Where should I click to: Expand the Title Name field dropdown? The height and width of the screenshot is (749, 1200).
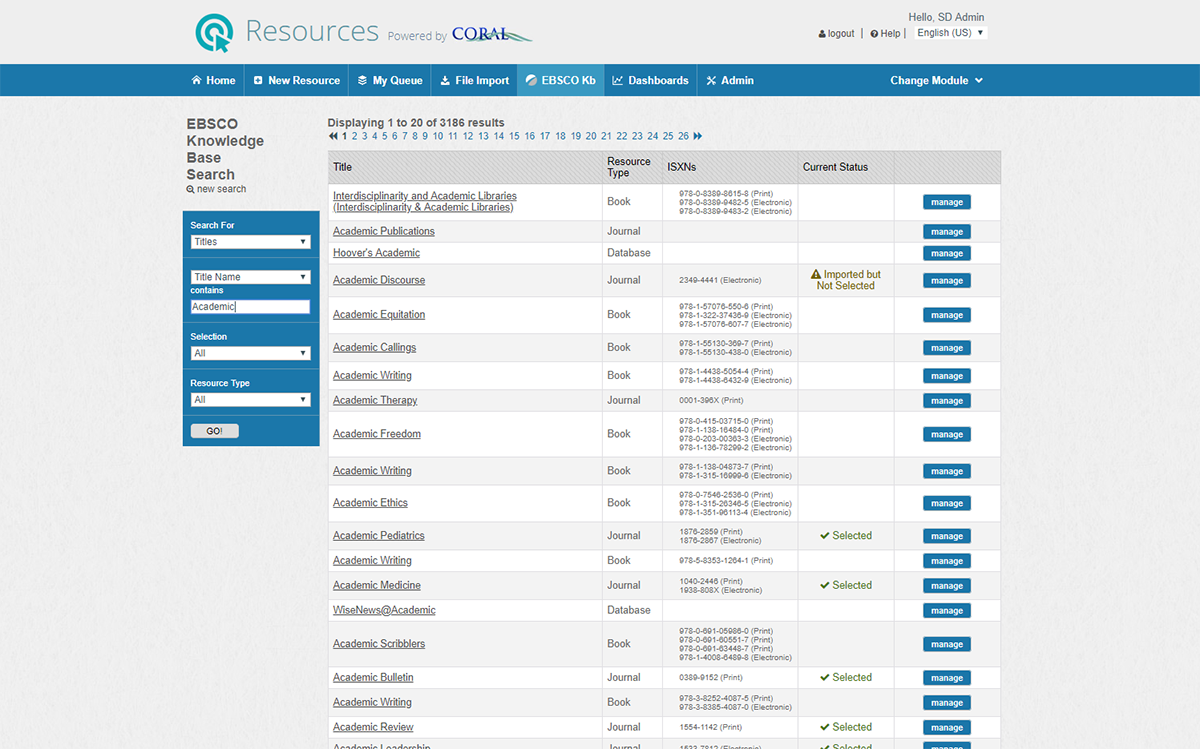(x=250, y=277)
